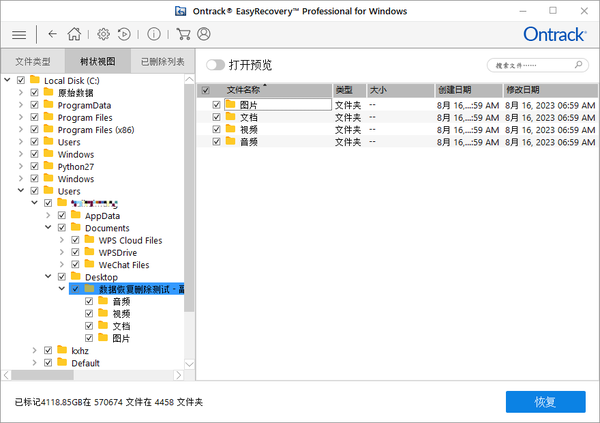Image resolution: width=600 pixels, height=423 pixels.
Task: Uncheck the ProgramData folder checkbox
Action: (35, 105)
